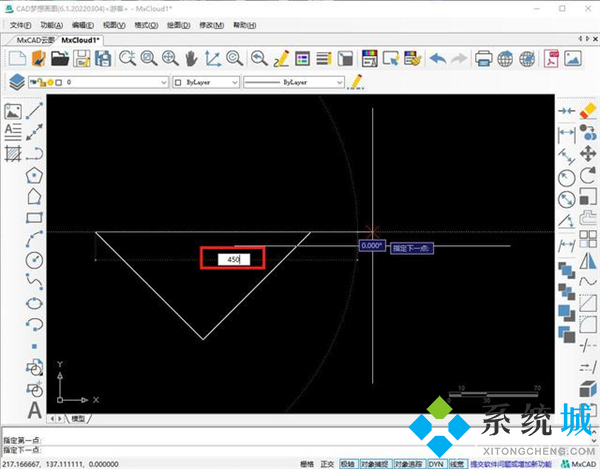600x469 pixels.
Task: Select the Rectangle drawing tool
Action: coord(35,217)
